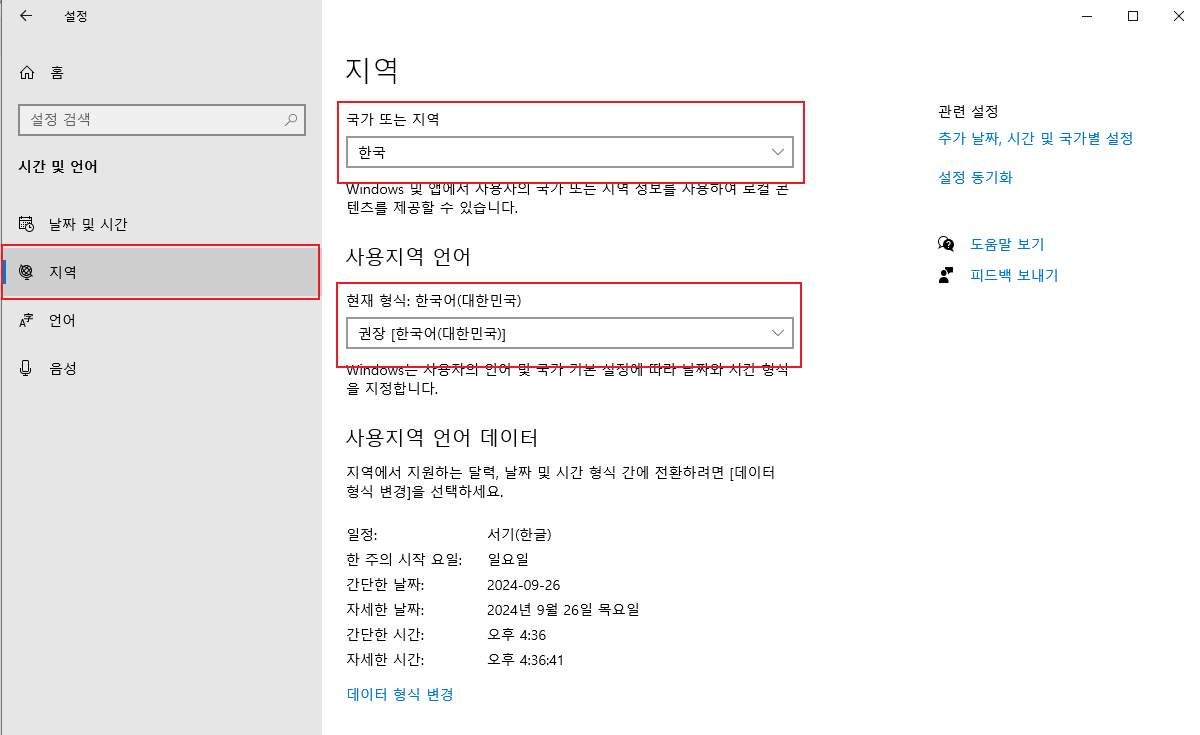The height and width of the screenshot is (735, 1200).
Task: Click the help bubble icon by 도움말 보기
Action: tap(946, 244)
